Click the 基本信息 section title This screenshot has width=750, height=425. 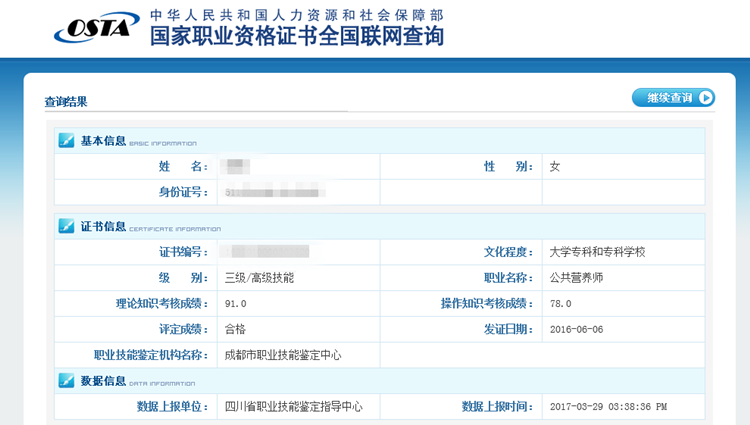(103, 141)
